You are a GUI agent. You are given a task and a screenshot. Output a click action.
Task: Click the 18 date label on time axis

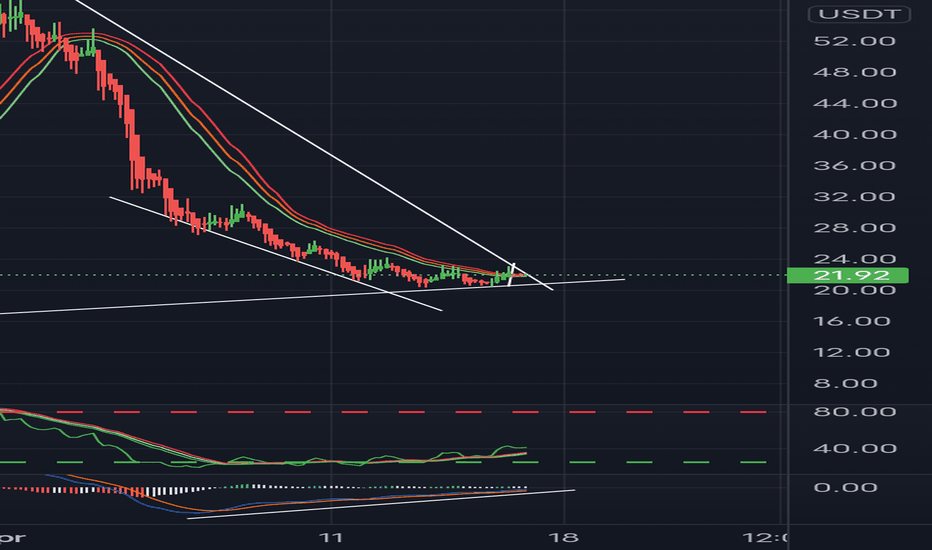coord(563,538)
